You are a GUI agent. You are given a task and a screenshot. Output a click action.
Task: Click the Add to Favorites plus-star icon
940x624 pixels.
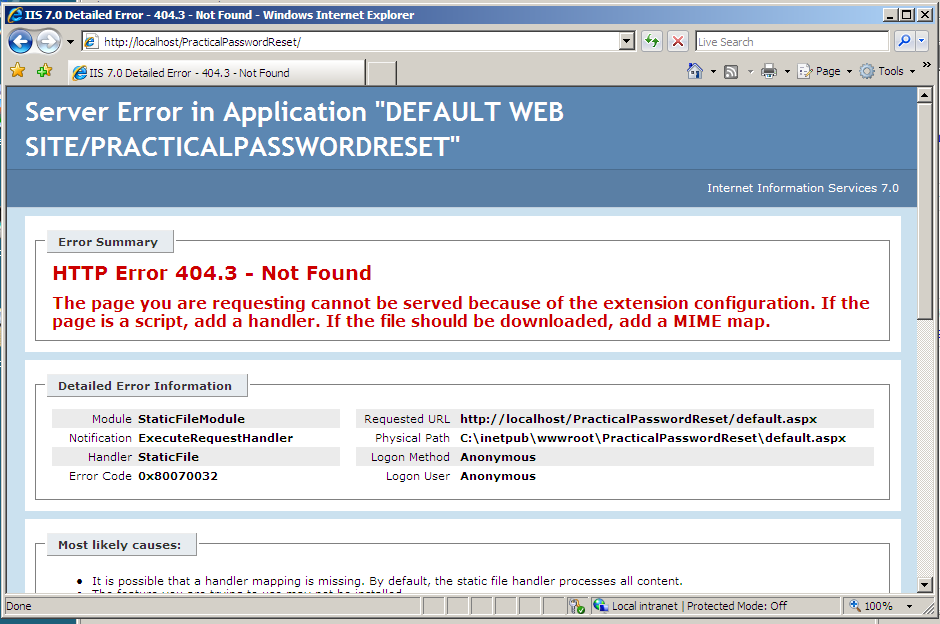point(43,71)
